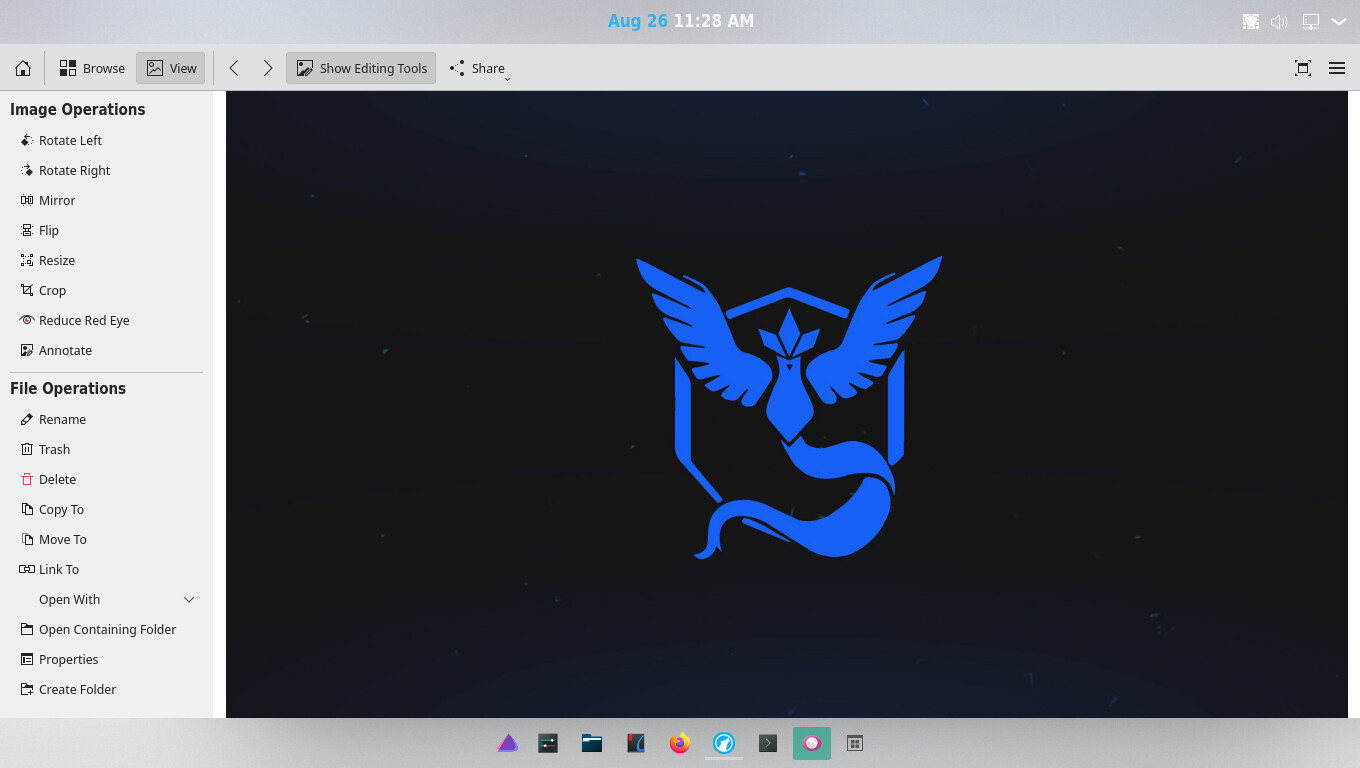The height and width of the screenshot is (768, 1360).
Task: Click the displayed Mystic logo image
Action: (787, 405)
